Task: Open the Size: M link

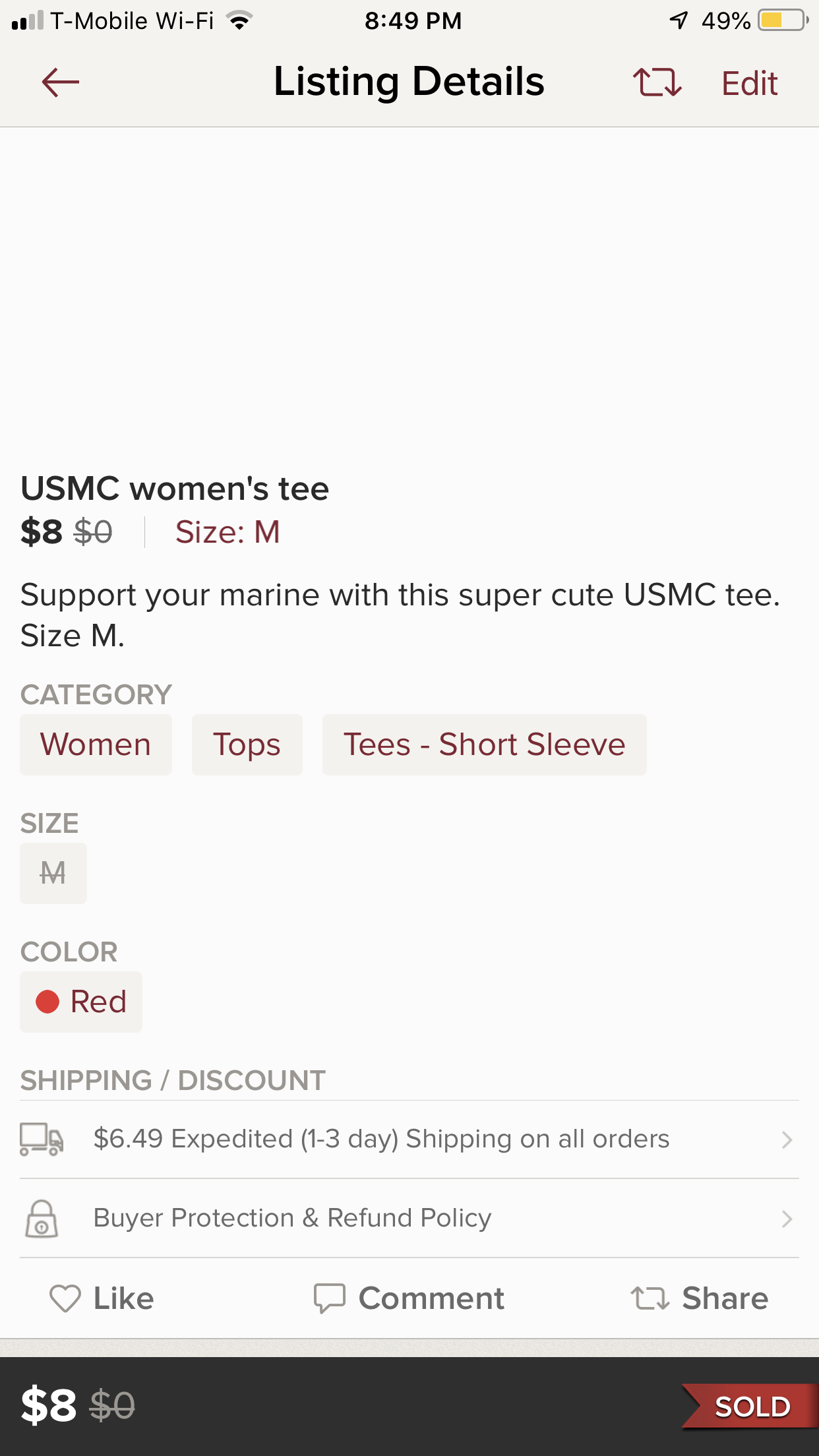Action: 228,532
